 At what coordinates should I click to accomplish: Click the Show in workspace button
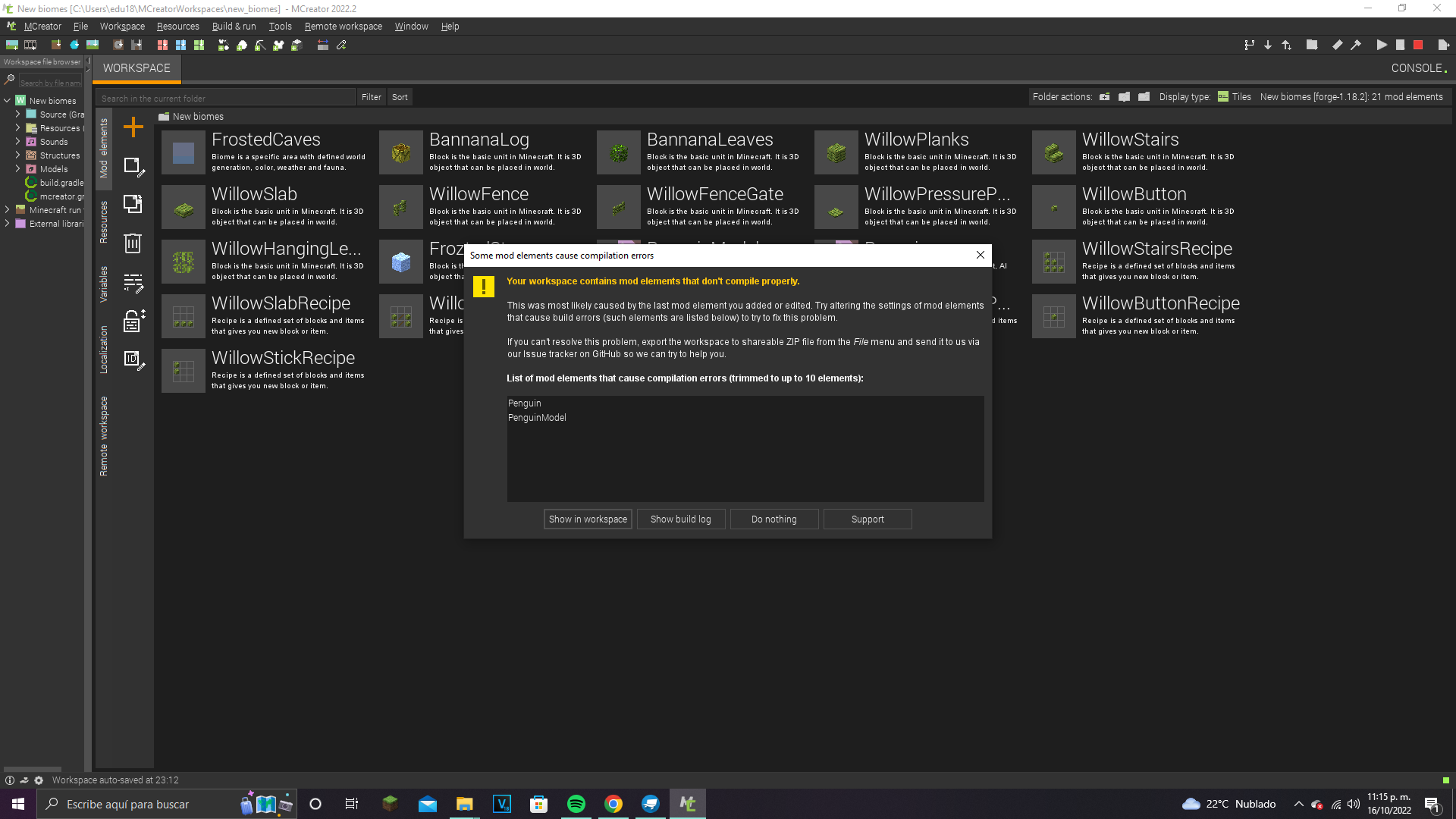pyautogui.click(x=588, y=519)
